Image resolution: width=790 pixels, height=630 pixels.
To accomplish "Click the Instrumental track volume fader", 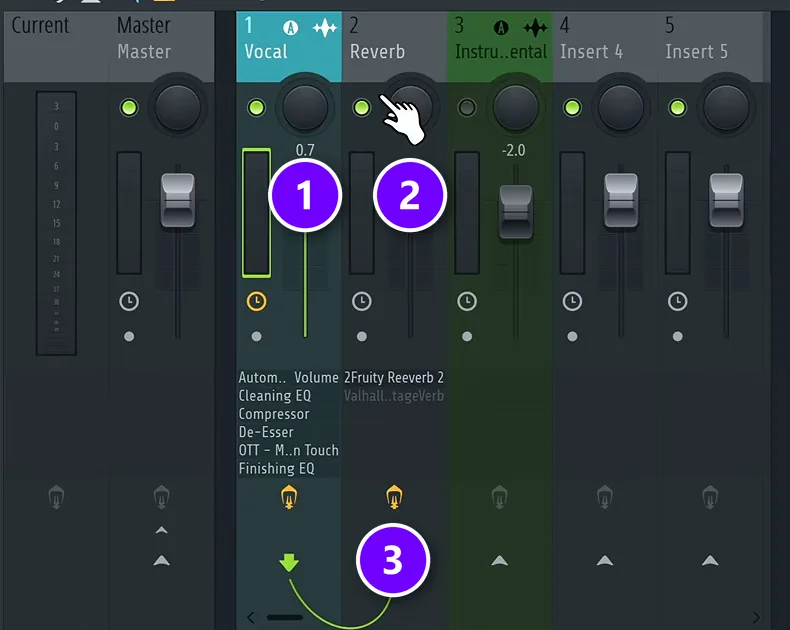I will click(516, 212).
